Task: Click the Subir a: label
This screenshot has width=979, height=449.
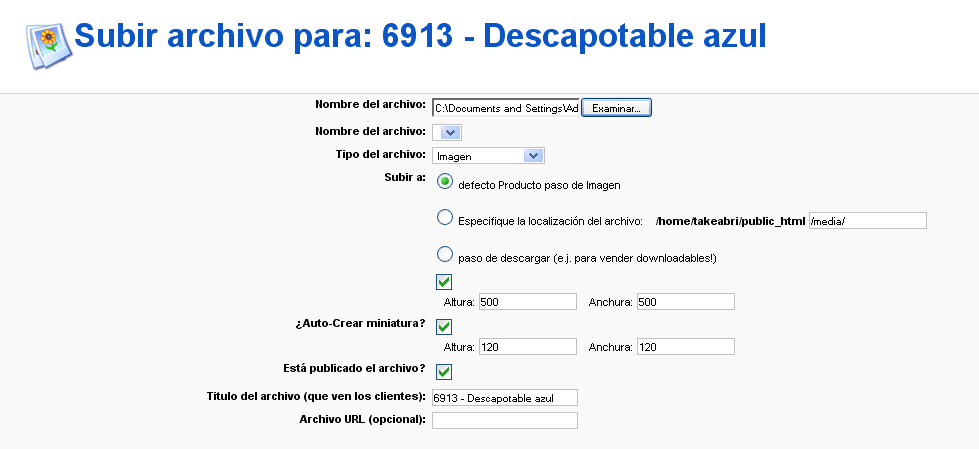Action: pos(405,177)
